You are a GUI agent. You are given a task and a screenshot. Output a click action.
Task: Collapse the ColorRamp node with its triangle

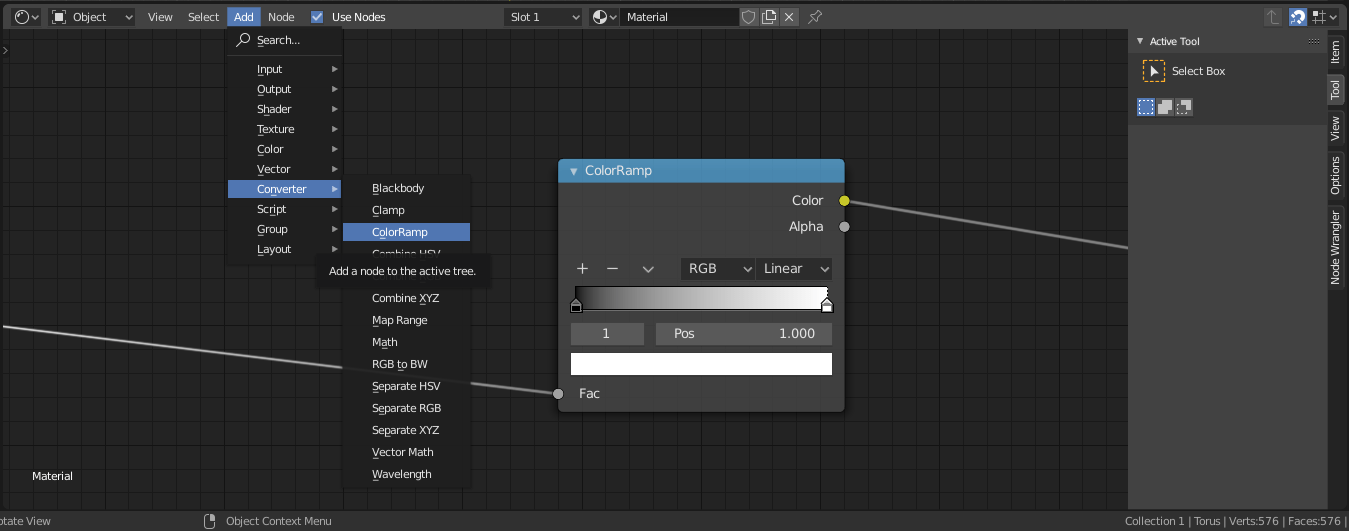574,171
